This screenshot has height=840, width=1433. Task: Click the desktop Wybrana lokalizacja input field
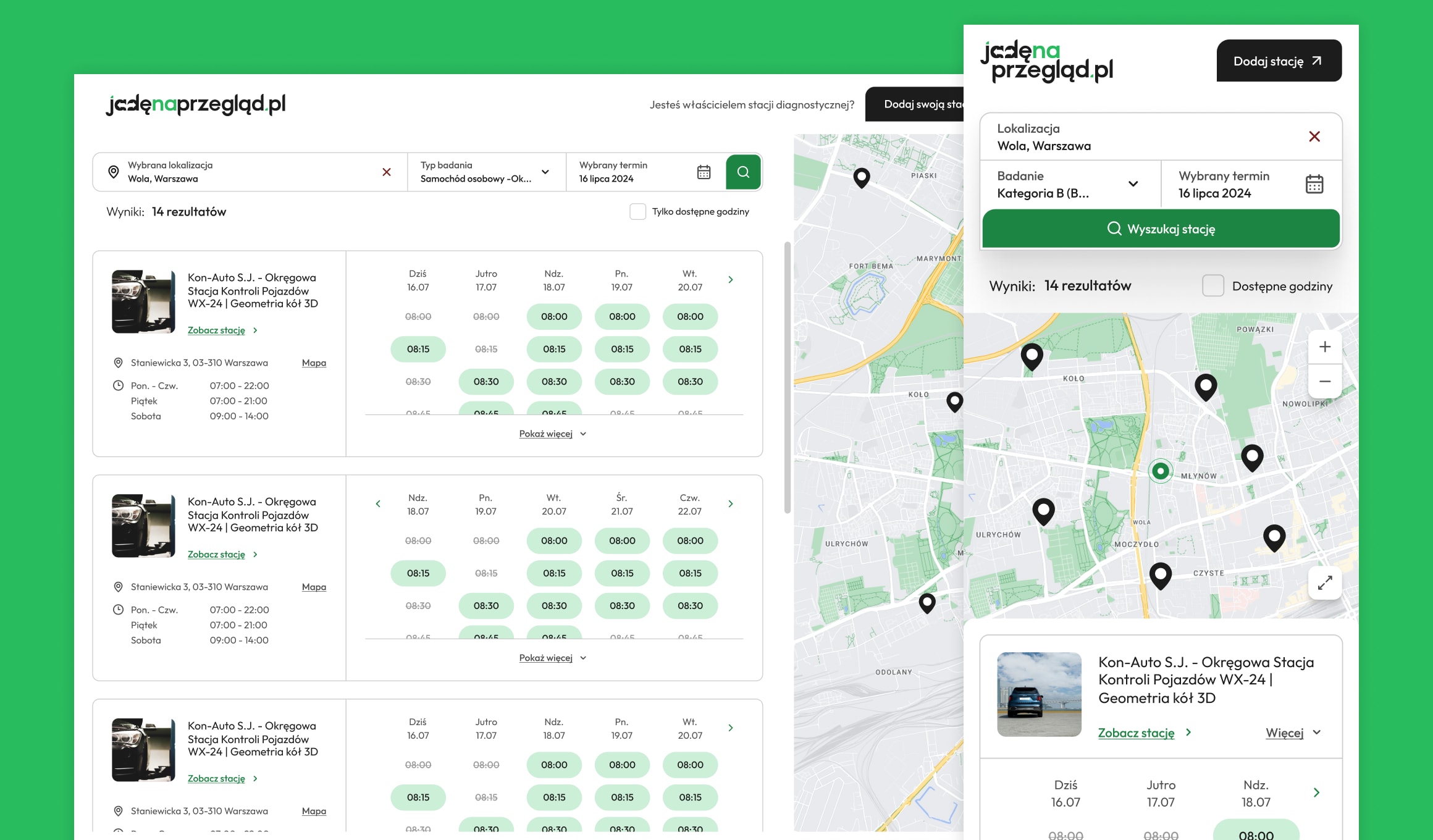pyautogui.click(x=250, y=172)
